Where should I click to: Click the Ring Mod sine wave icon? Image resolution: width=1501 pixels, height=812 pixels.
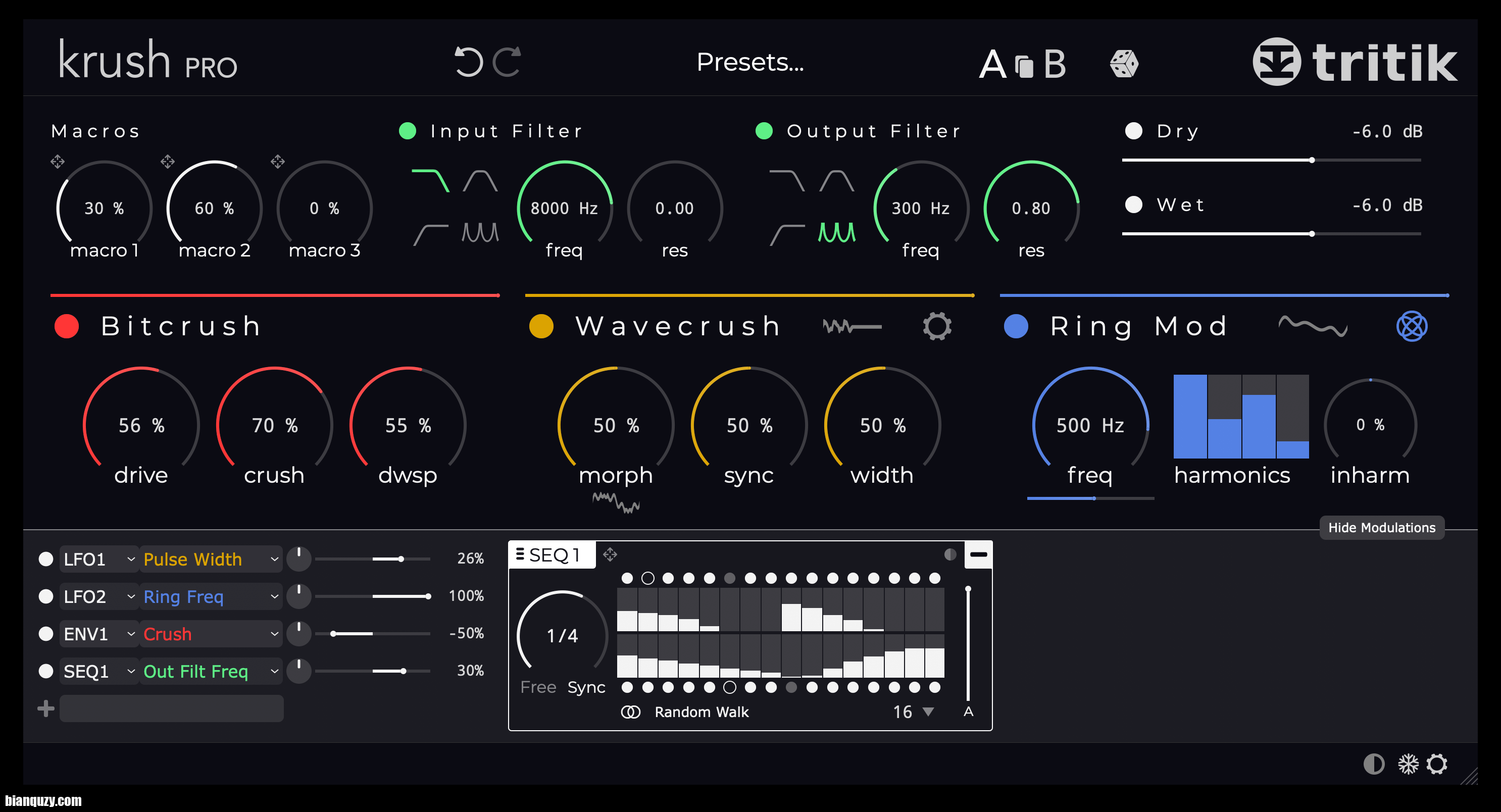coord(1313,326)
